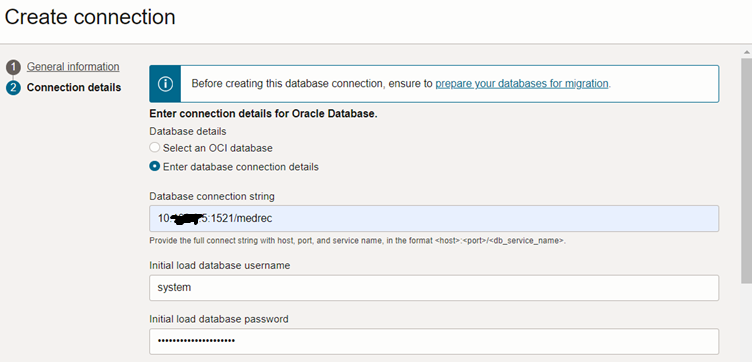Click the 'Select an OCI database' label text

[218, 148]
